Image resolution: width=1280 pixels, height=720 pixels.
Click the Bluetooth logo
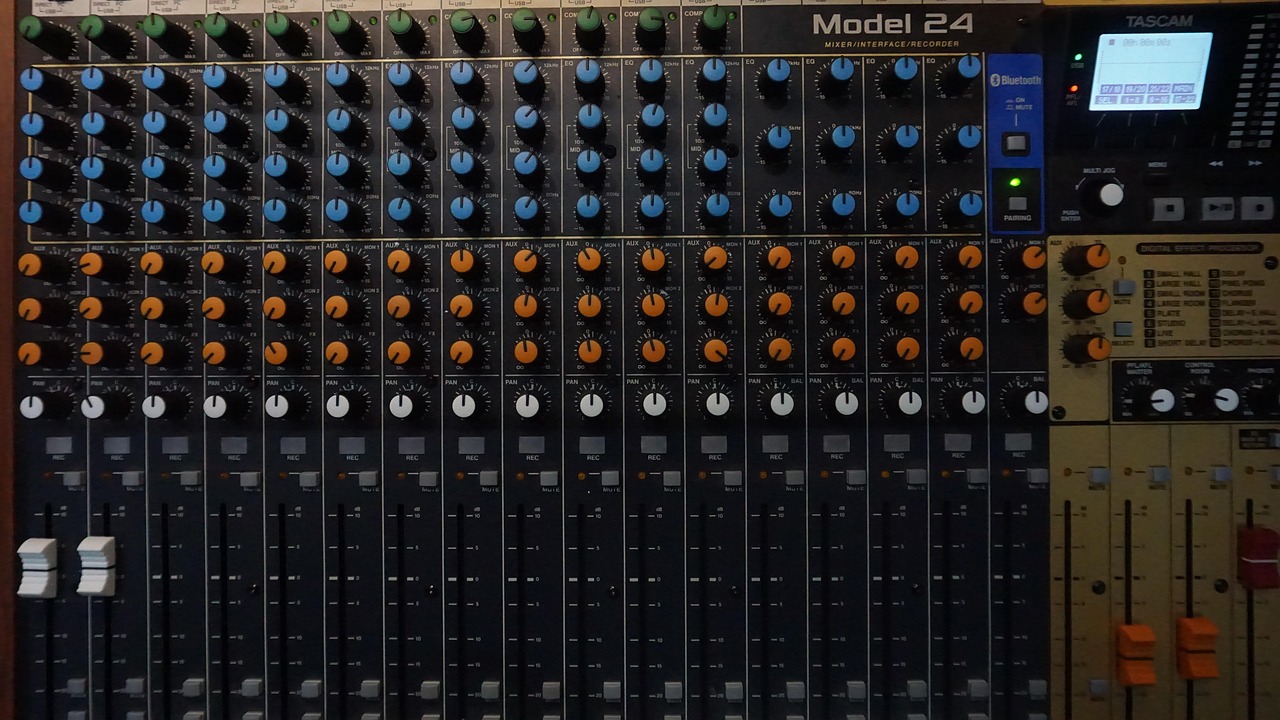point(1015,80)
